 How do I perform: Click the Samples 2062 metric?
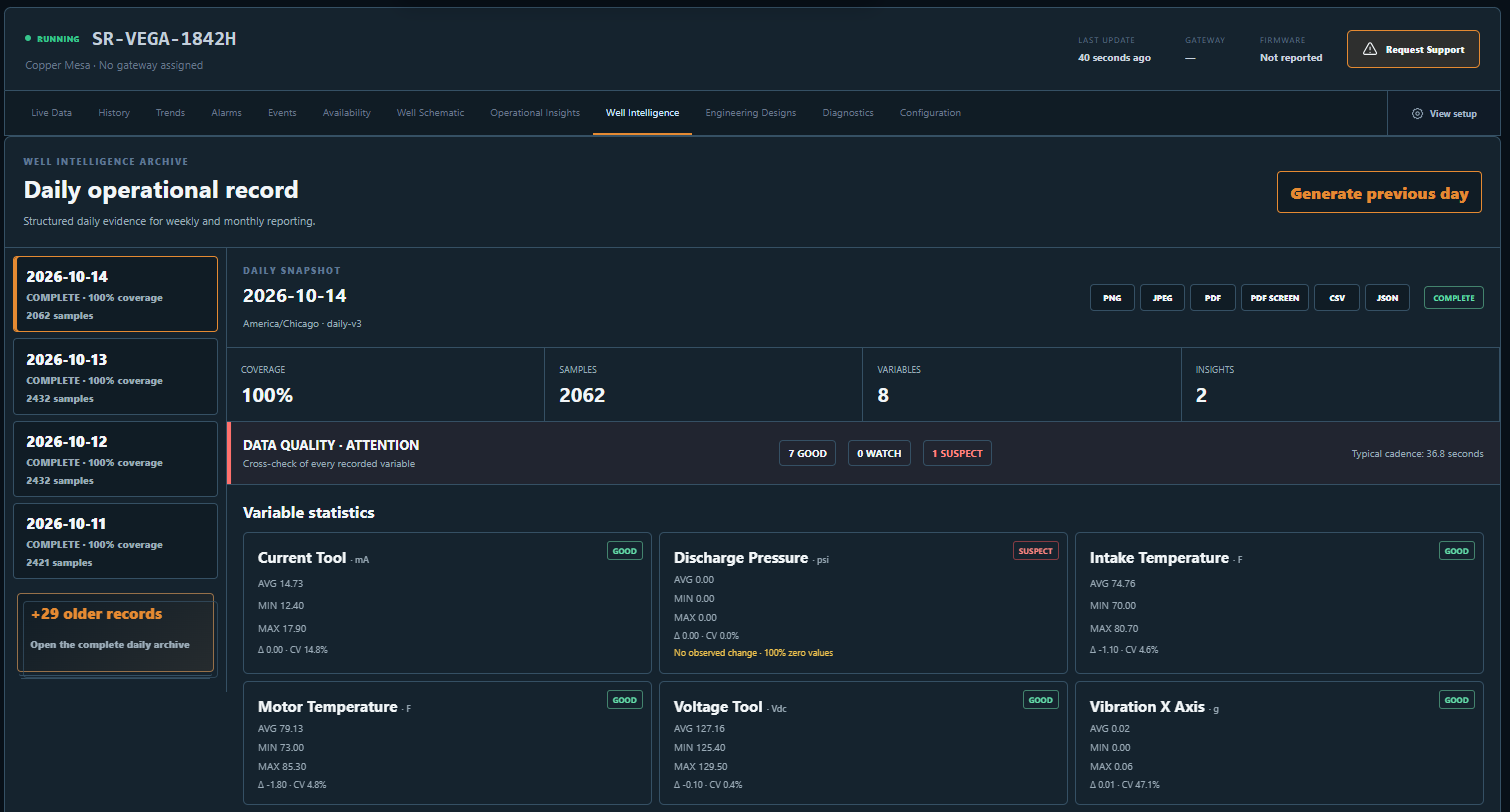[x=704, y=384]
